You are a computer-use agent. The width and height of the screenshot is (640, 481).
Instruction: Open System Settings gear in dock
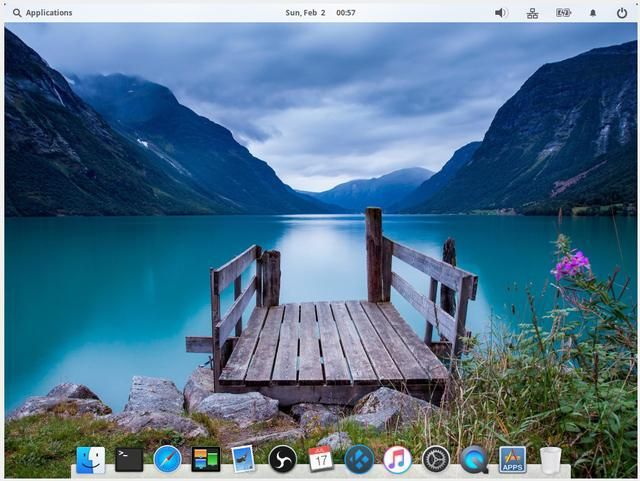[436, 459]
